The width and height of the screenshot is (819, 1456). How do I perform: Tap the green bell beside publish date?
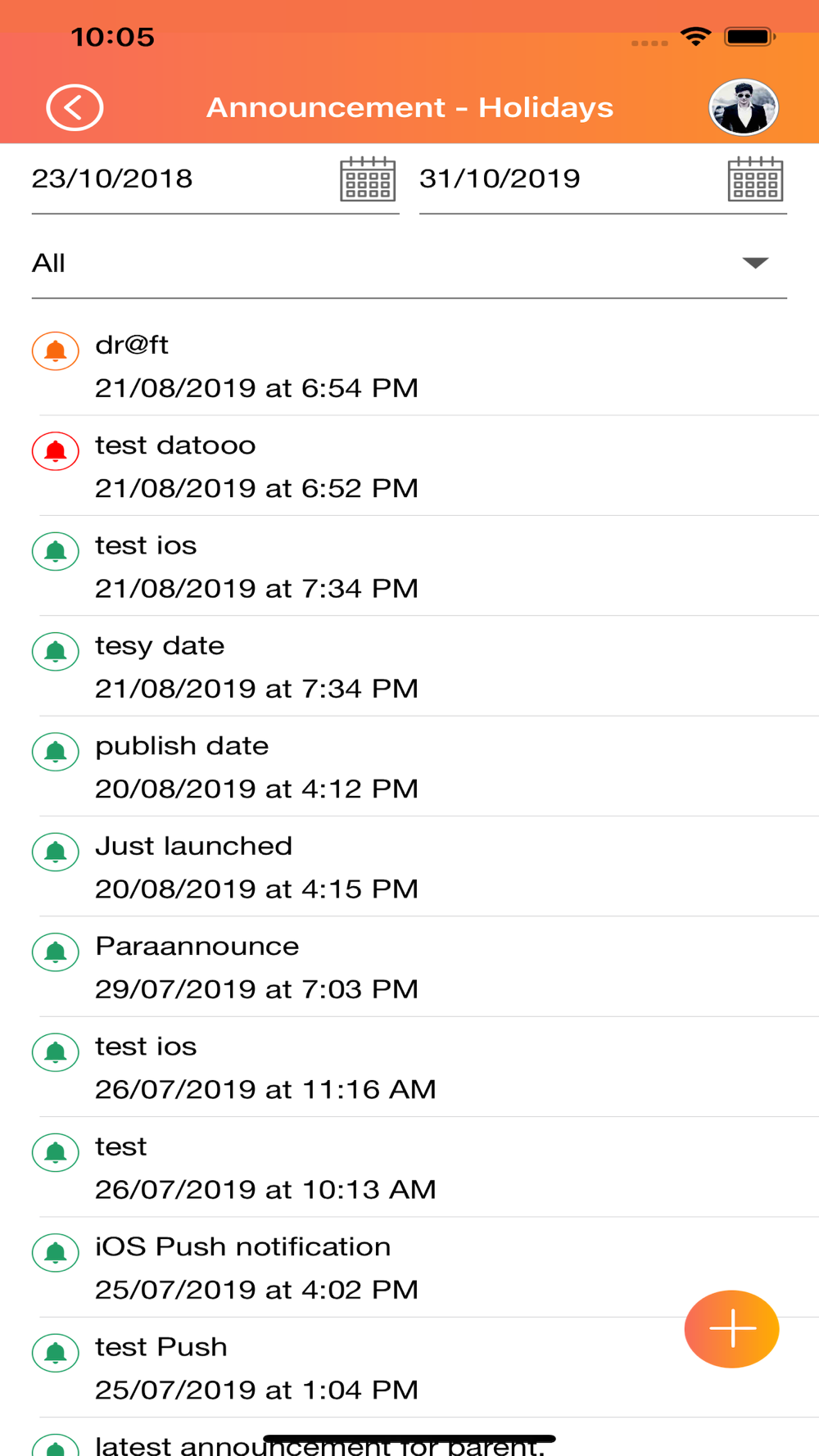56,752
